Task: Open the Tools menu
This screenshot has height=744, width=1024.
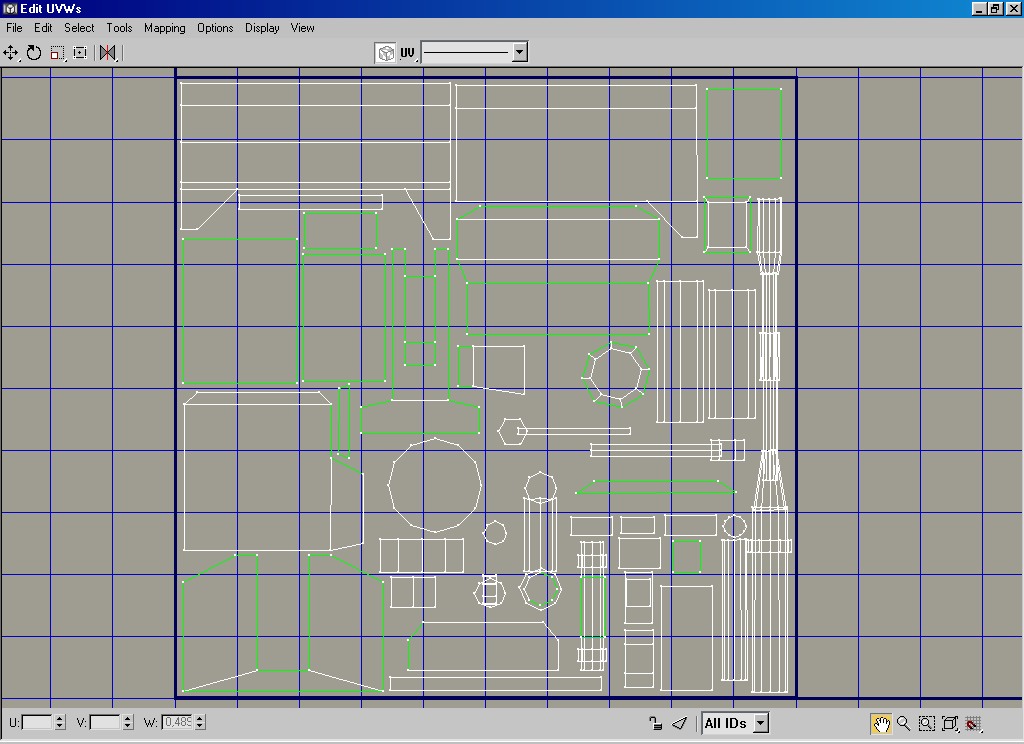Action: click(119, 28)
